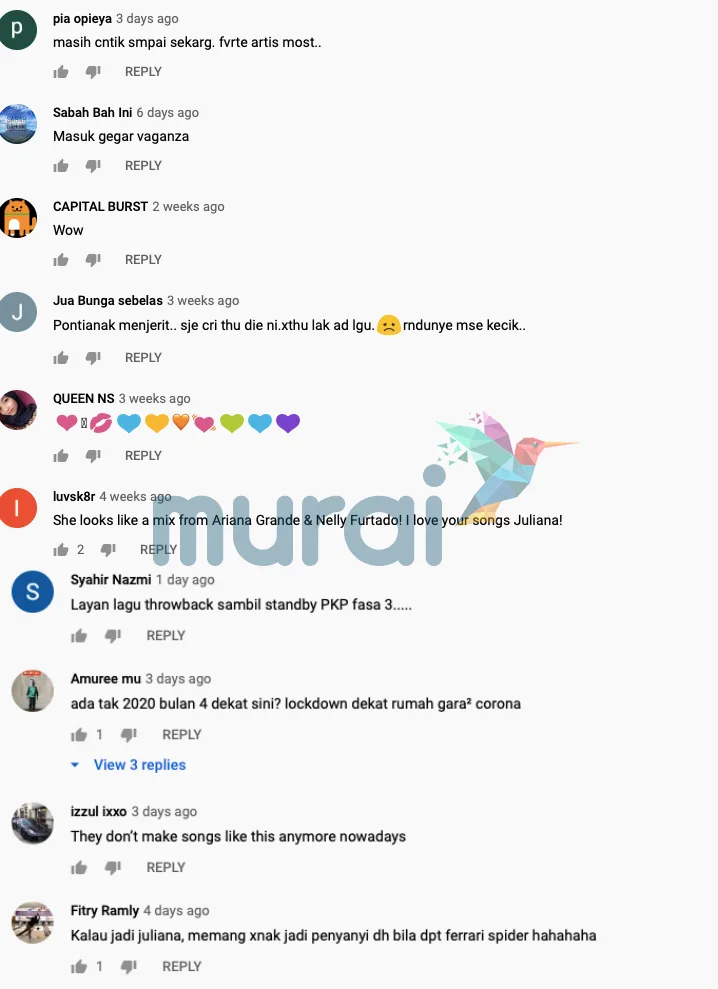Open Sabah Bah Ini's channel avatar
The width and height of the screenshot is (718, 989).
pos(17,124)
